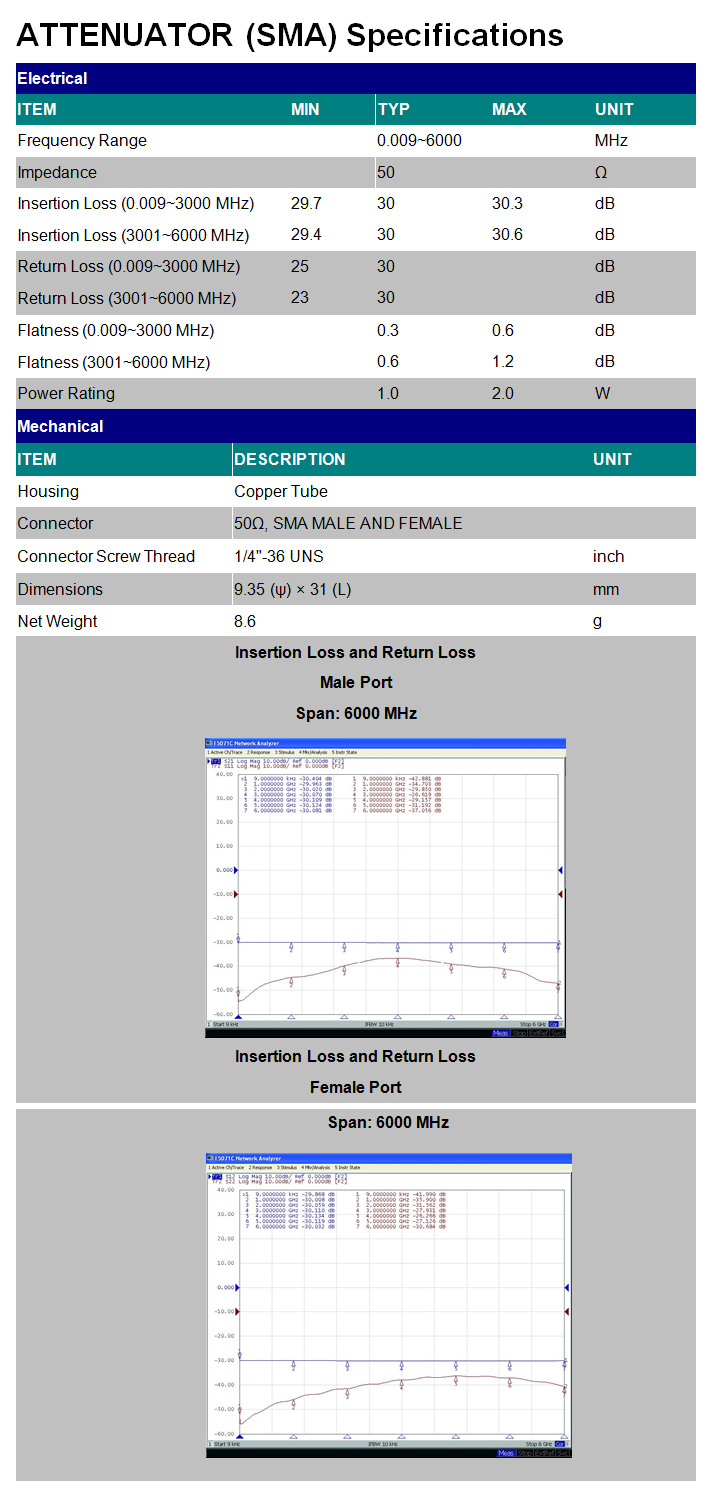Open Active Ch/Trace menu in Female Port analyzer
The height and width of the screenshot is (1496, 707).
225,1167
